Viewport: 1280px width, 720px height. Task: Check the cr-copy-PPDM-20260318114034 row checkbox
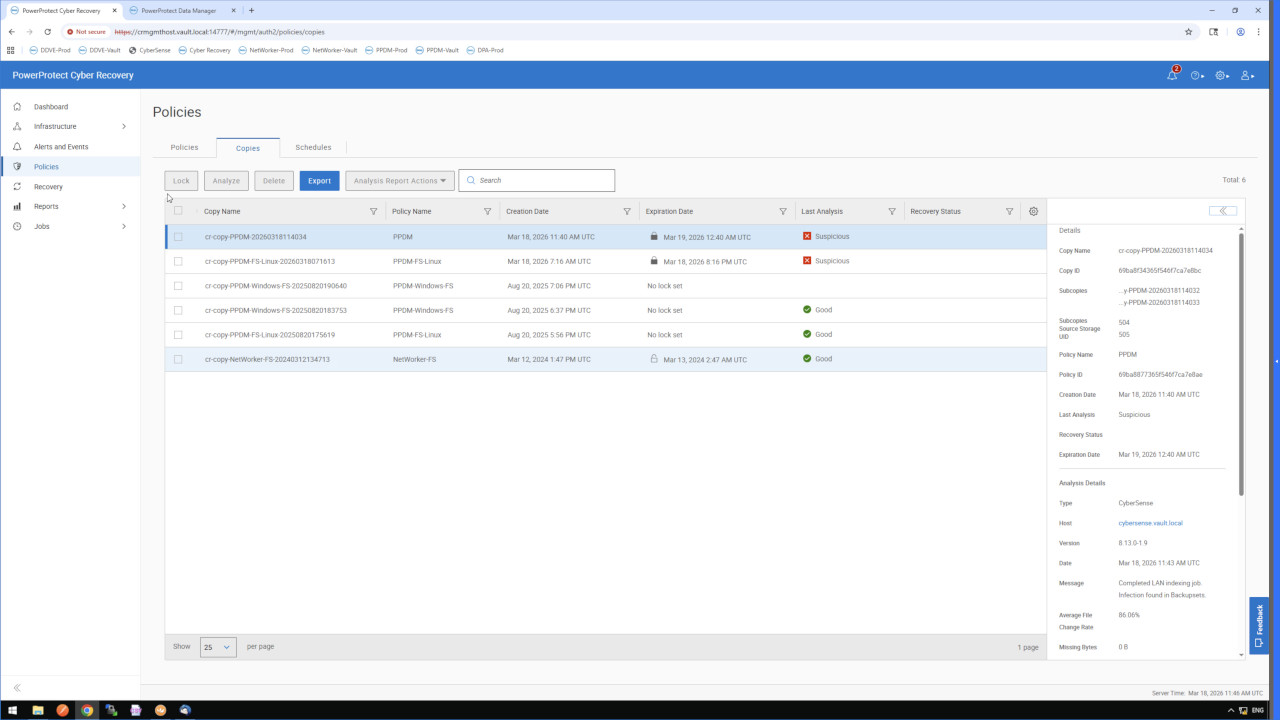click(x=178, y=237)
